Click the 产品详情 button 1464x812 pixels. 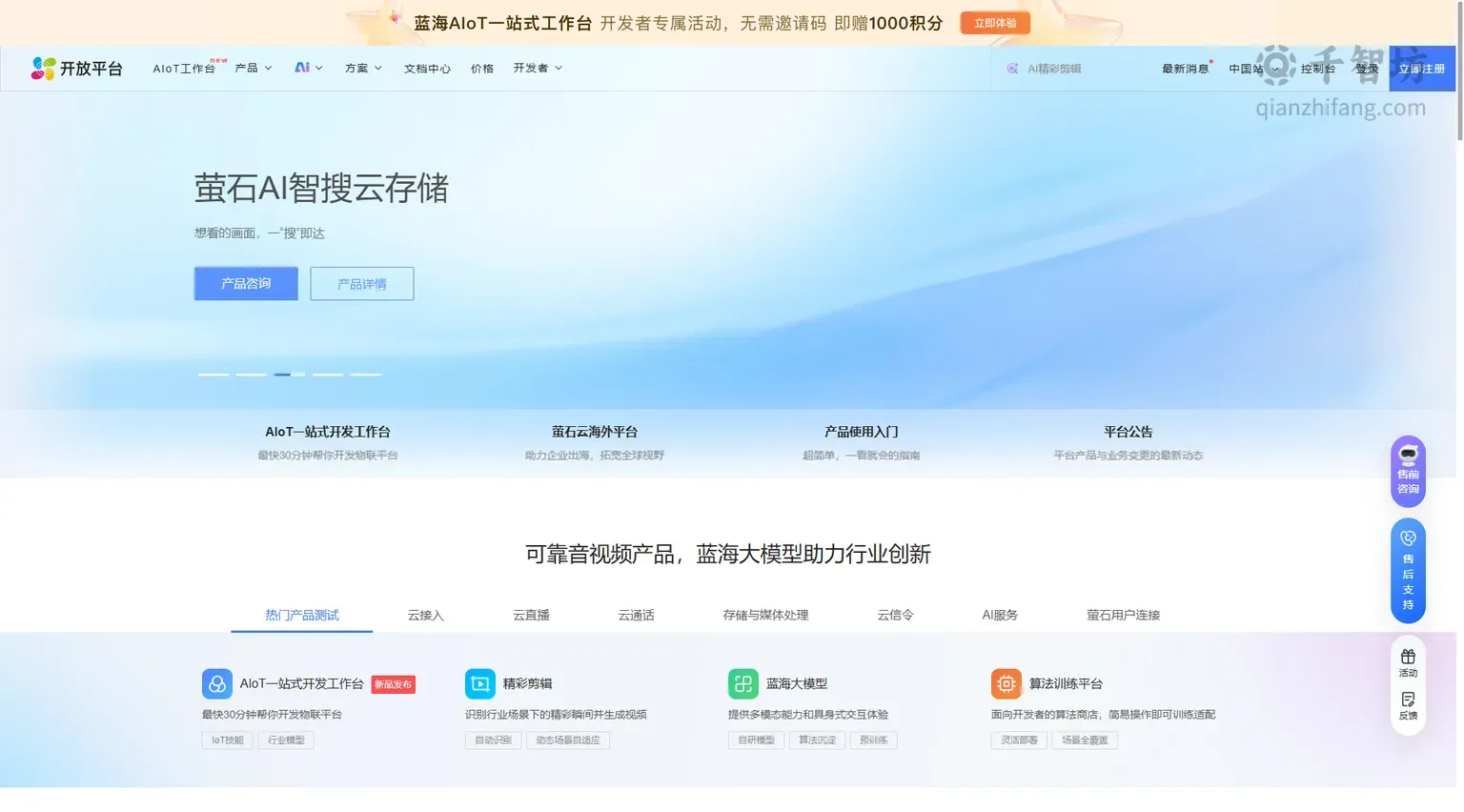pos(362,283)
